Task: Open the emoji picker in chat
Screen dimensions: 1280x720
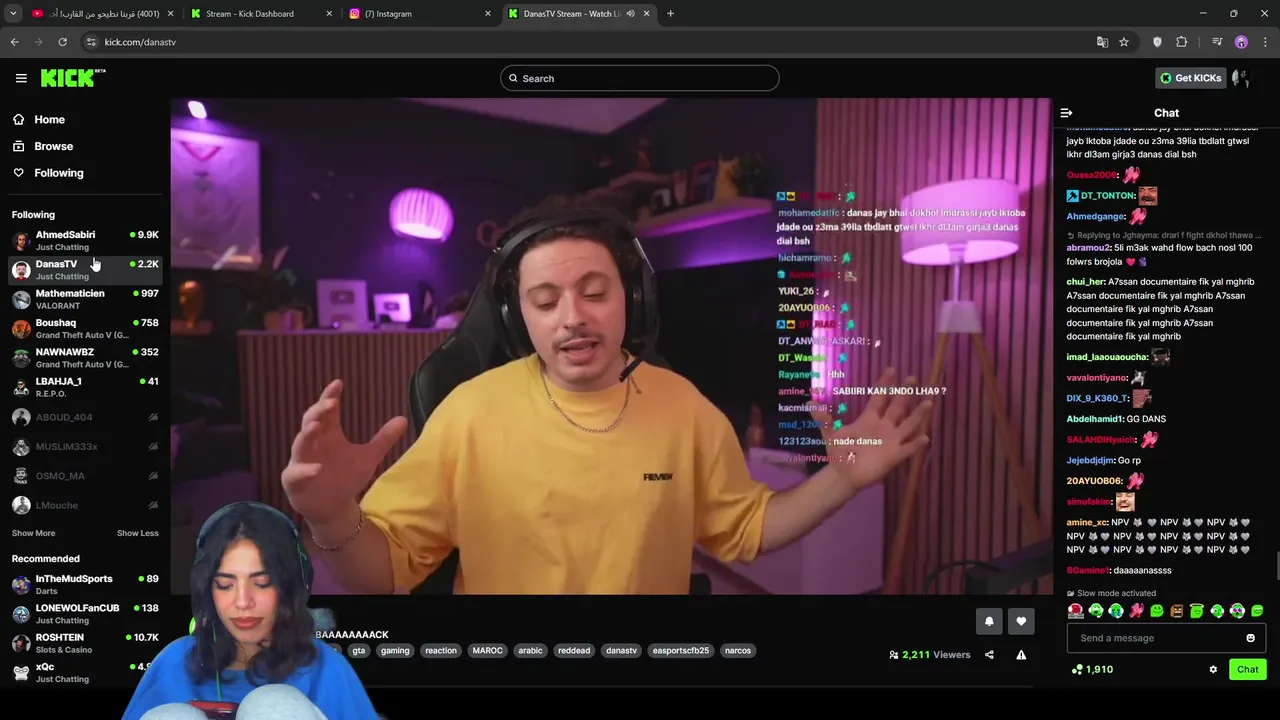Action: coord(1250,638)
